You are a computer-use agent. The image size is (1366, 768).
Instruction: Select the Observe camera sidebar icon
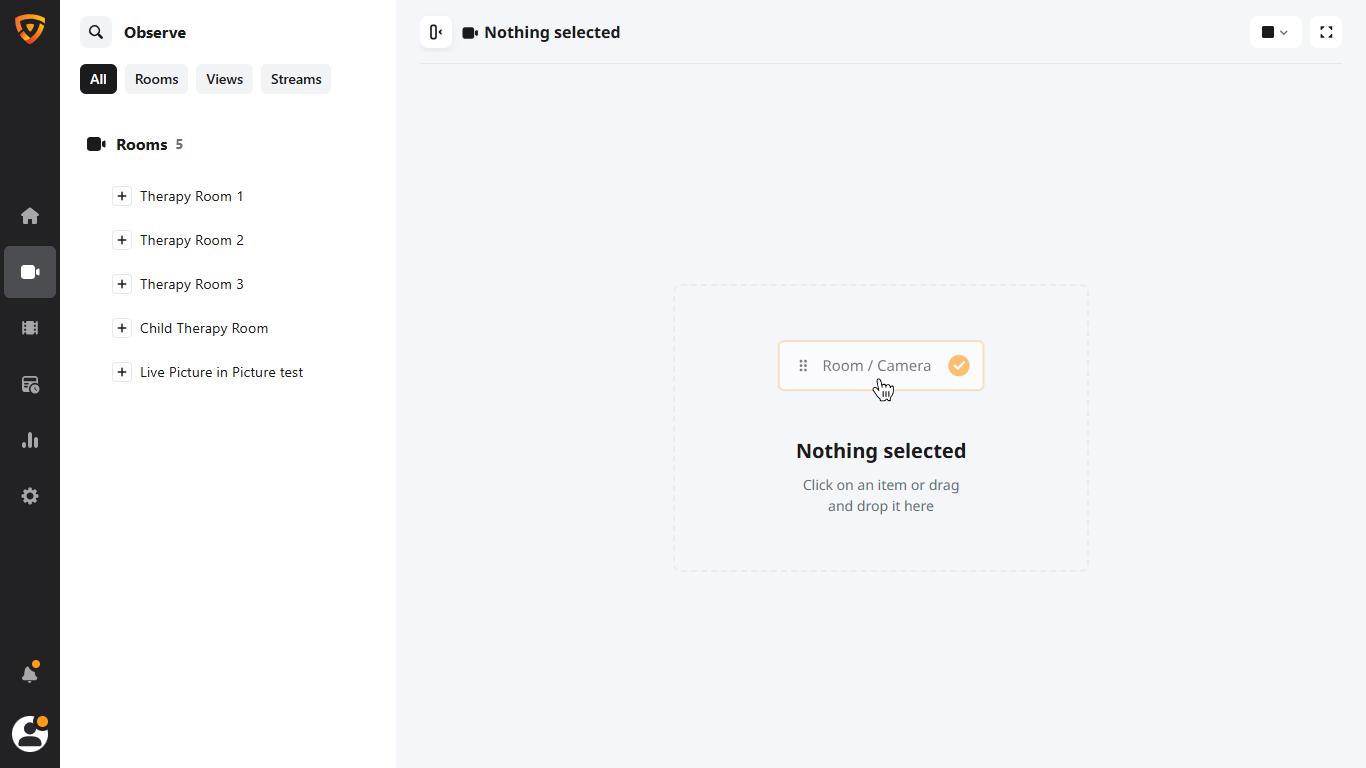coord(30,272)
